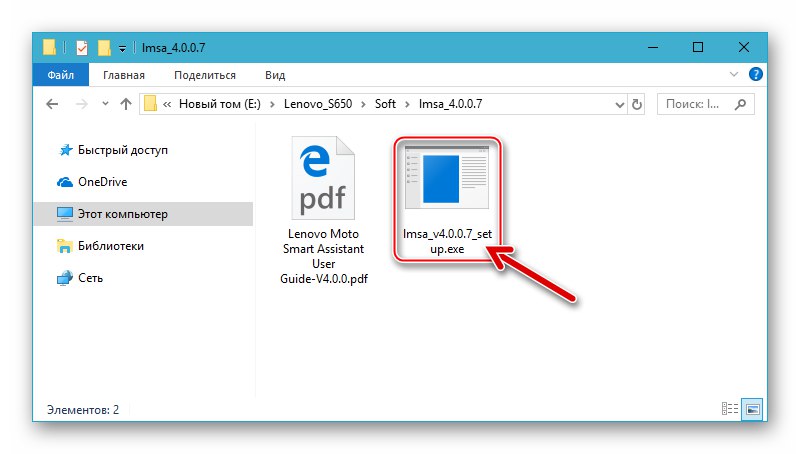This screenshot has width=800, height=454.
Task: Open Help via the question mark icon
Action: click(756, 74)
